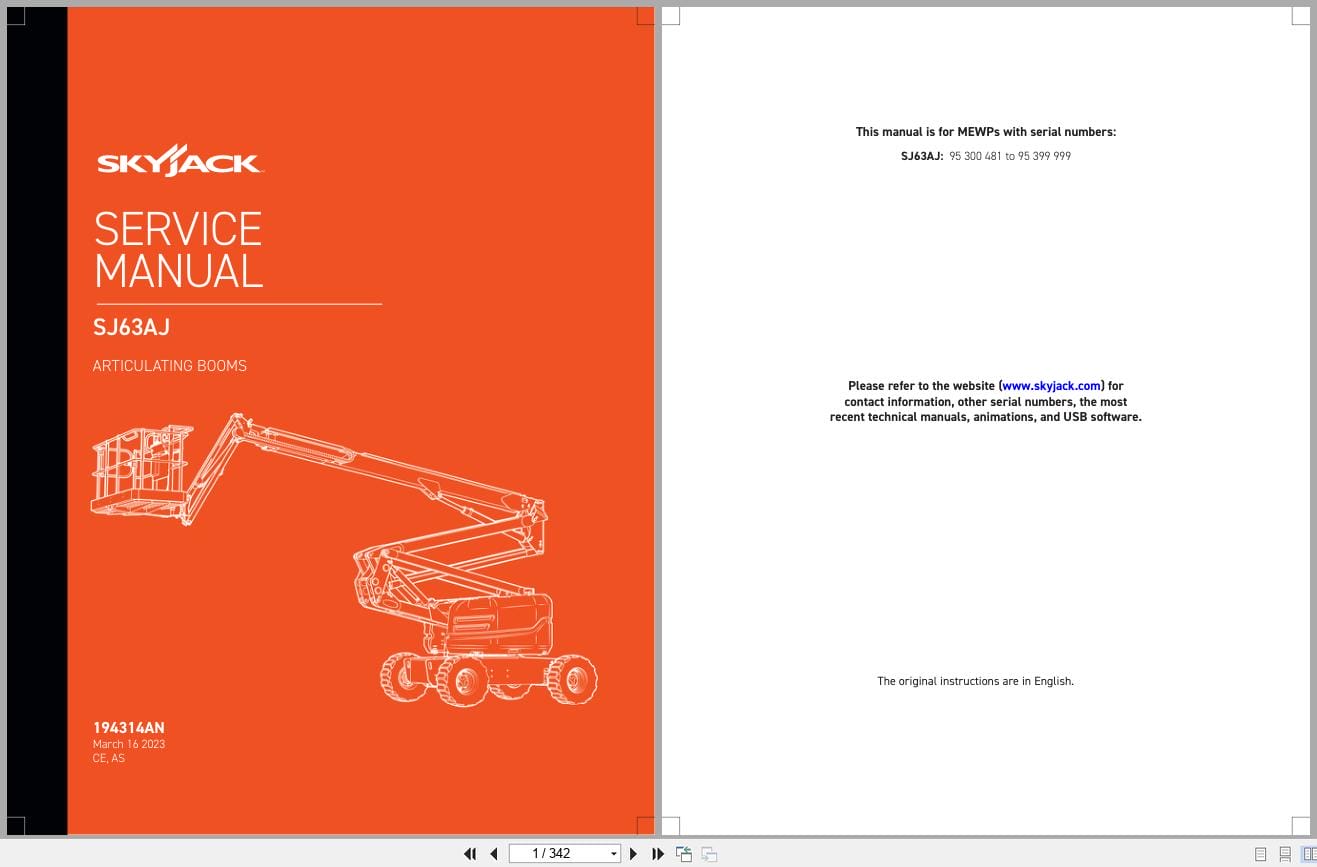Click the vertical scrollbar edge
1317x867 pixels.
[x=1313, y=430]
